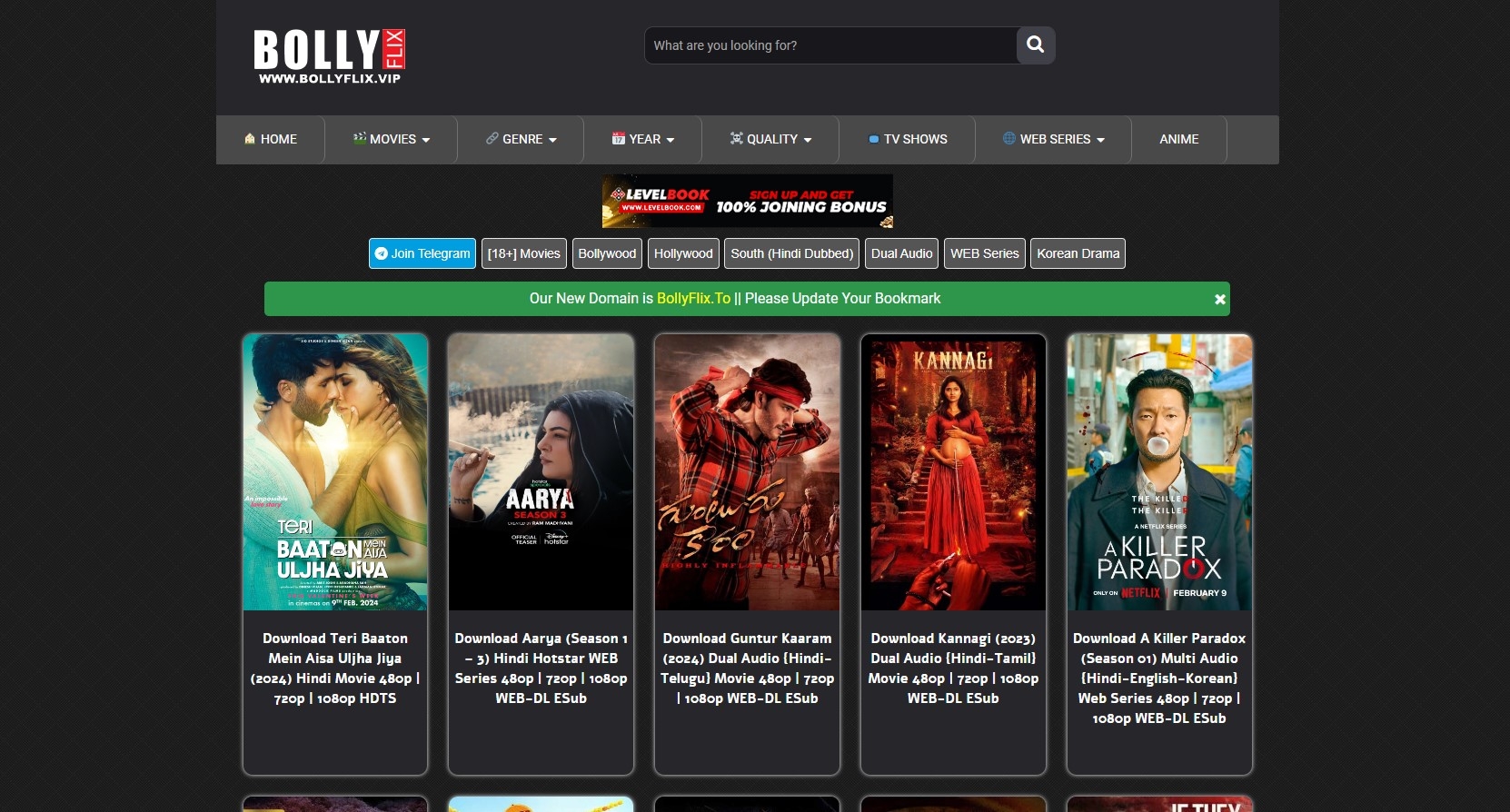Expand the Quality dropdown arrow
Viewport: 1510px width, 812px height.
tap(808, 140)
